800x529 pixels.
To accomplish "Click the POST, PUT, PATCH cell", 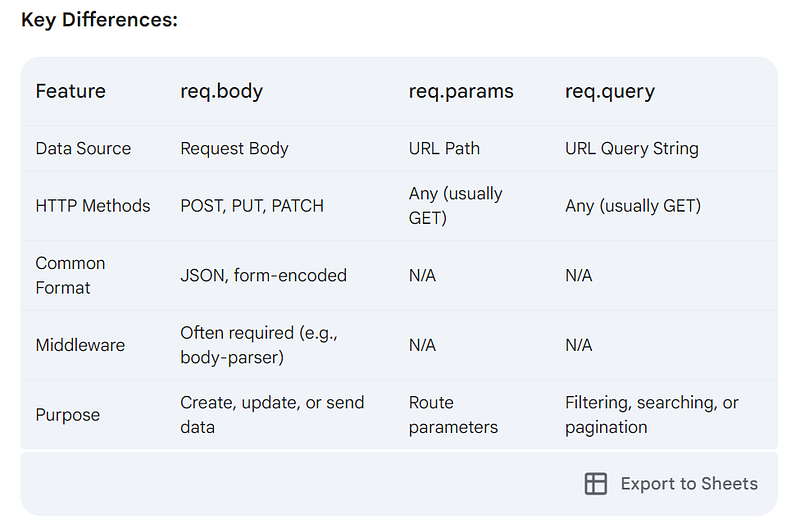I will coord(252,206).
